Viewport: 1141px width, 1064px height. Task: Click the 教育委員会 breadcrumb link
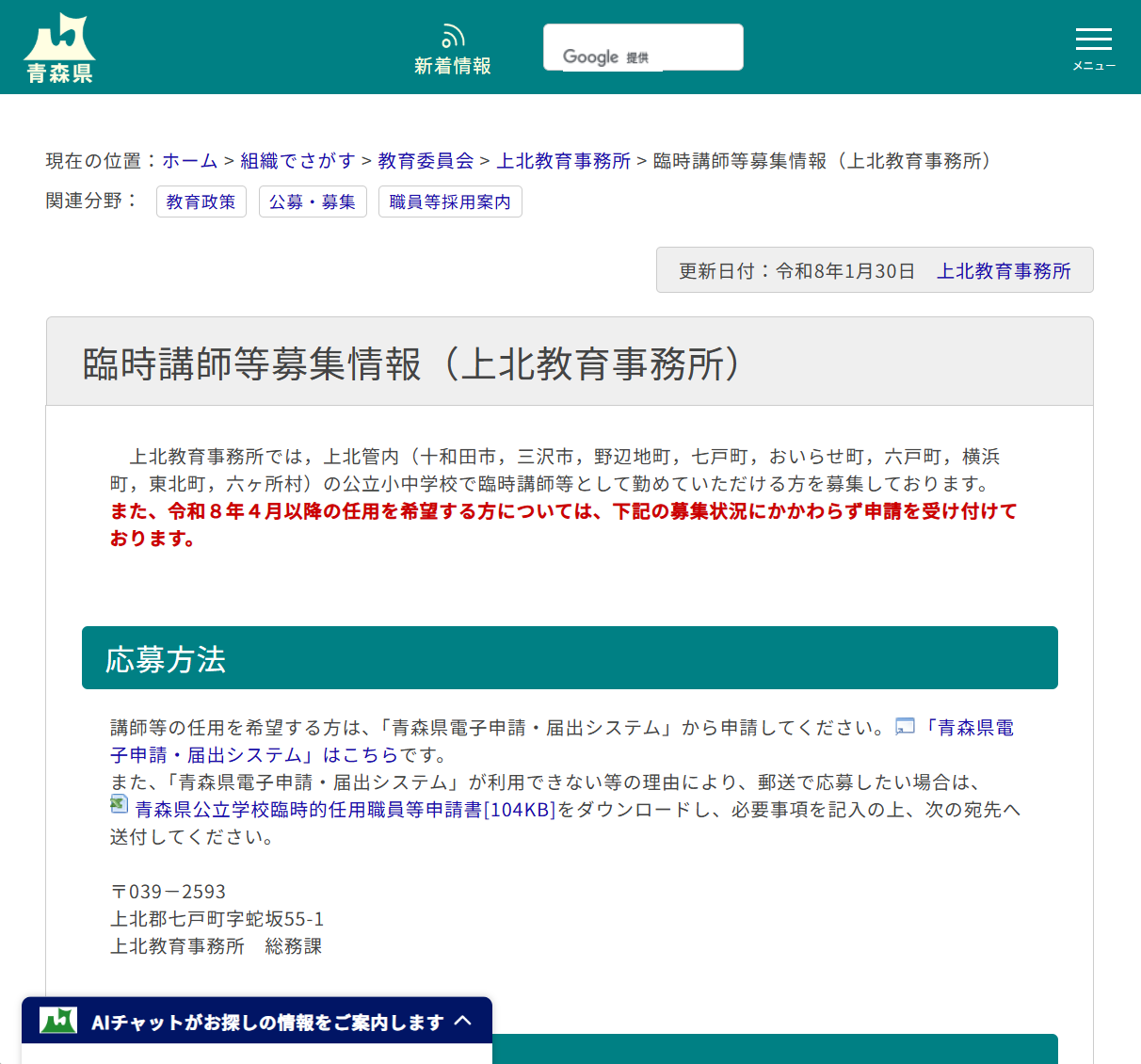point(425,161)
